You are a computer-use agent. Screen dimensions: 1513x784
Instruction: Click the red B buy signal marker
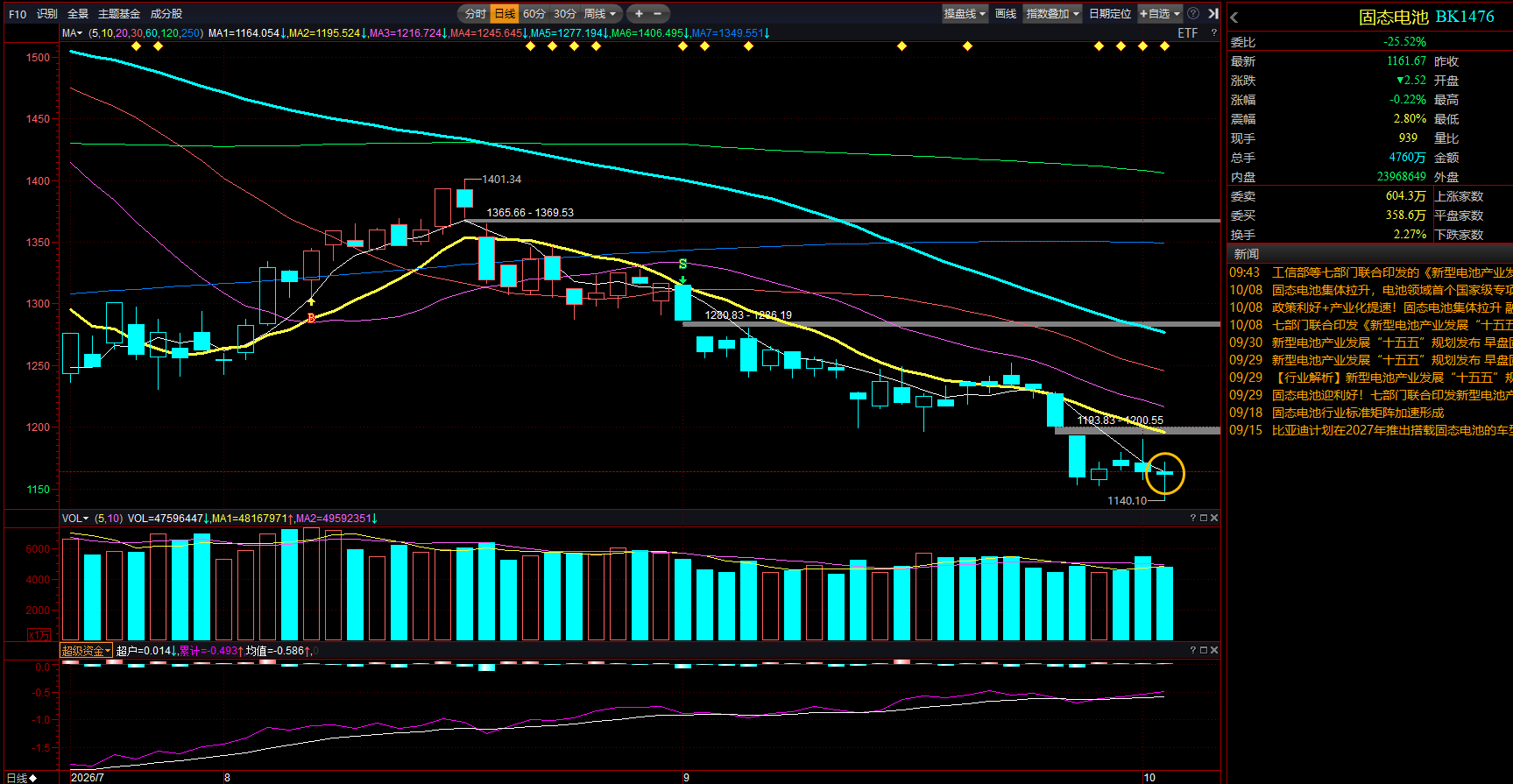[311, 319]
